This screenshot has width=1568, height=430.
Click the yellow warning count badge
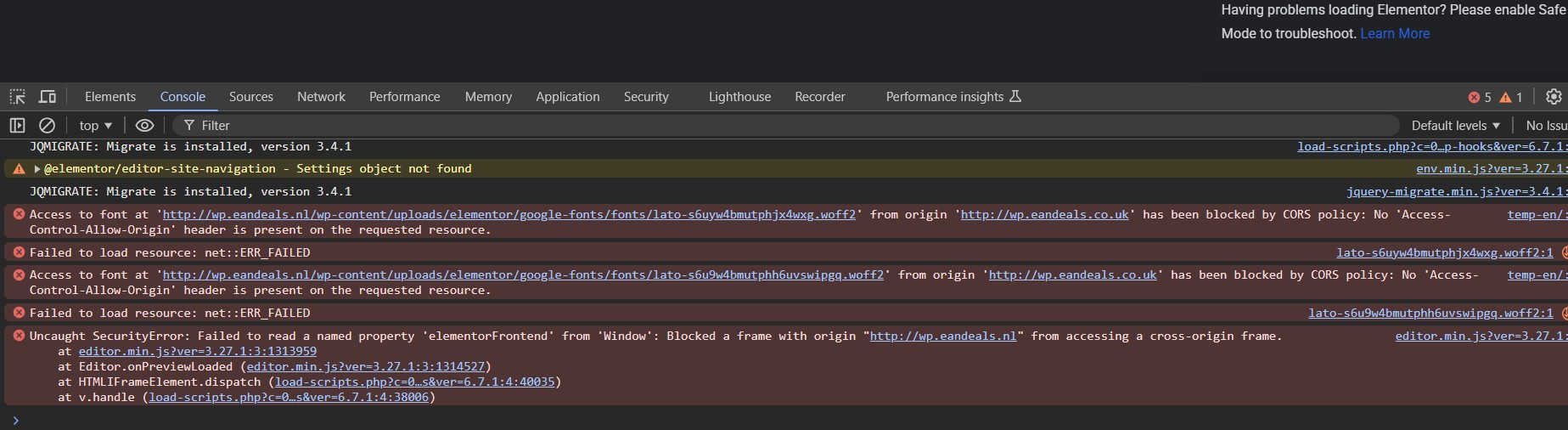1511,97
